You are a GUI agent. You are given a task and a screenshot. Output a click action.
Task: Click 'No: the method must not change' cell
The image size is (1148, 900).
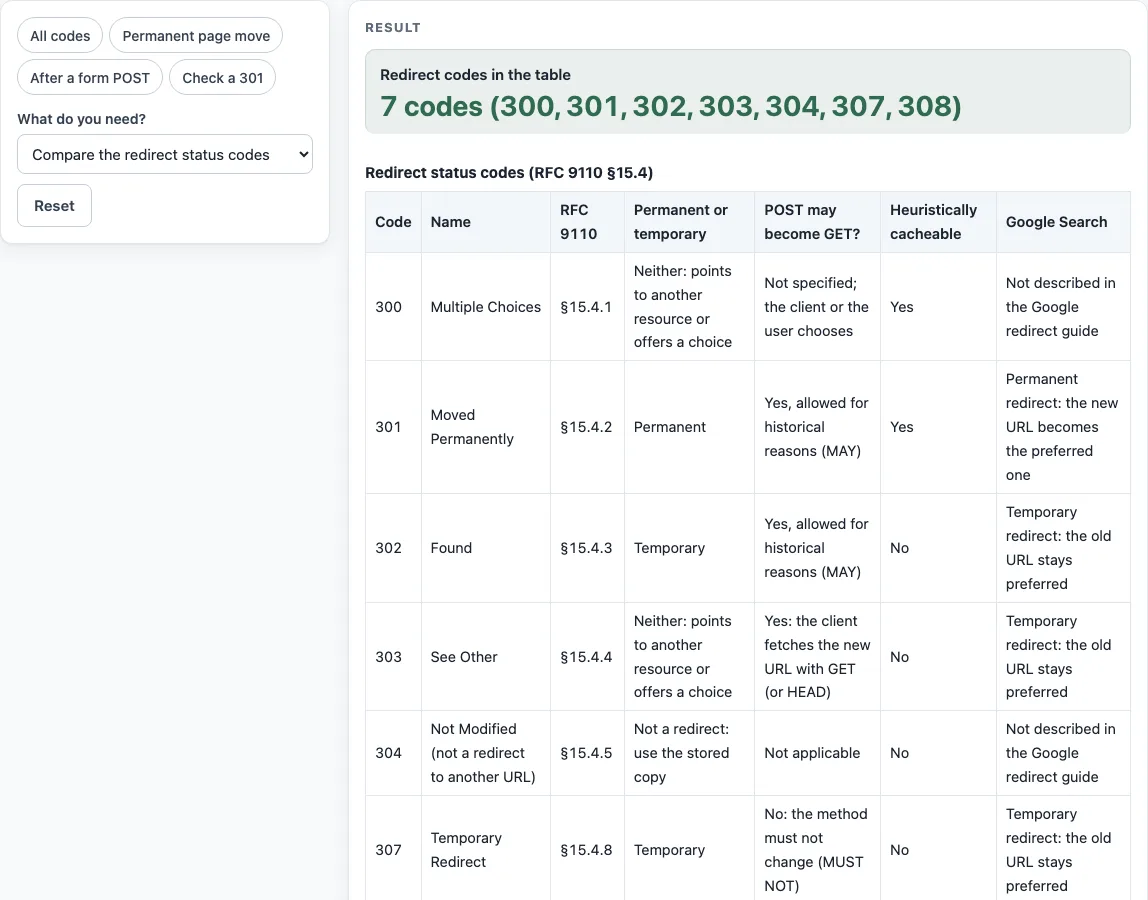coord(817,849)
